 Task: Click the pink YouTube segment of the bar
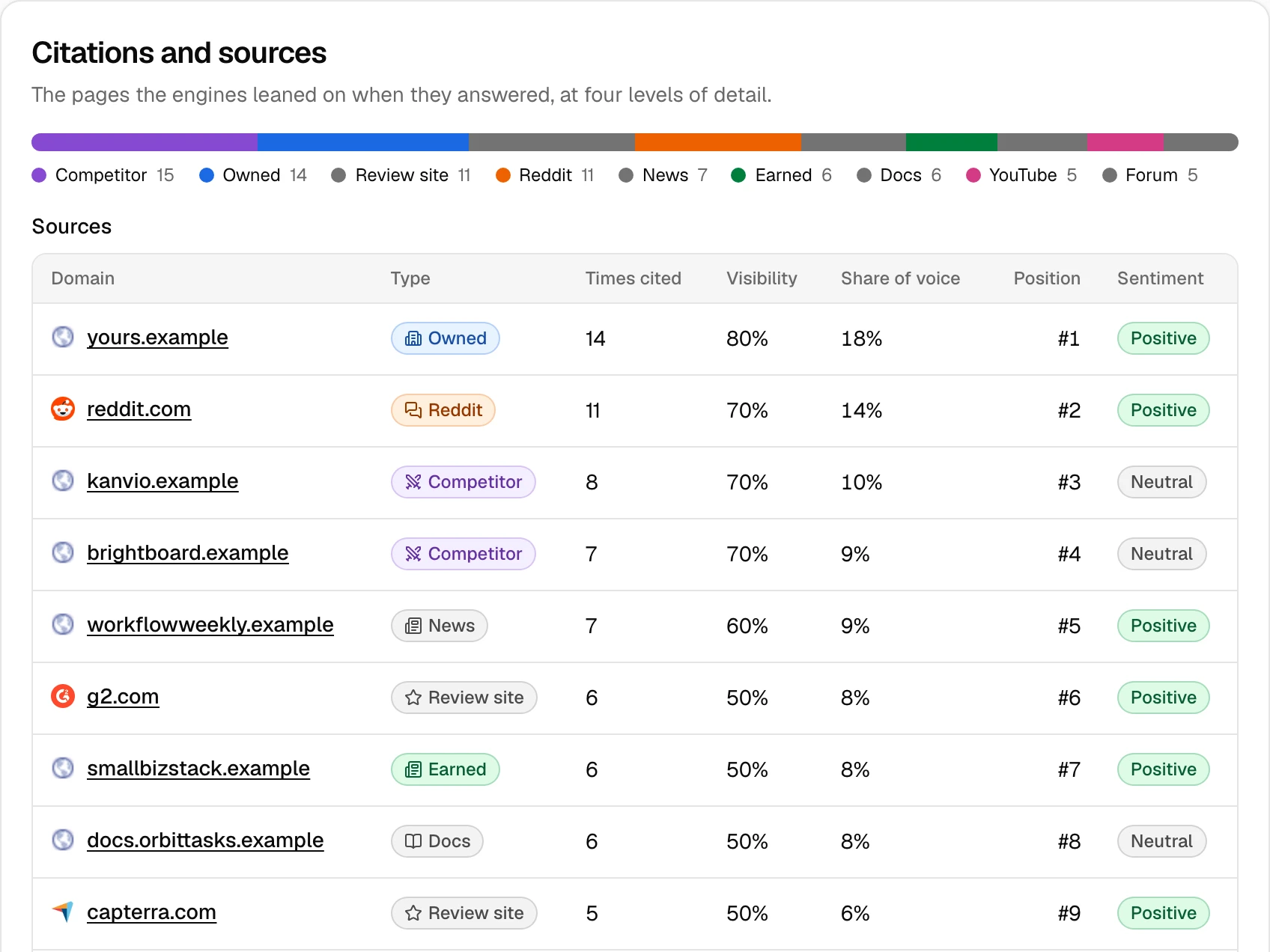(x=1125, y=142)
